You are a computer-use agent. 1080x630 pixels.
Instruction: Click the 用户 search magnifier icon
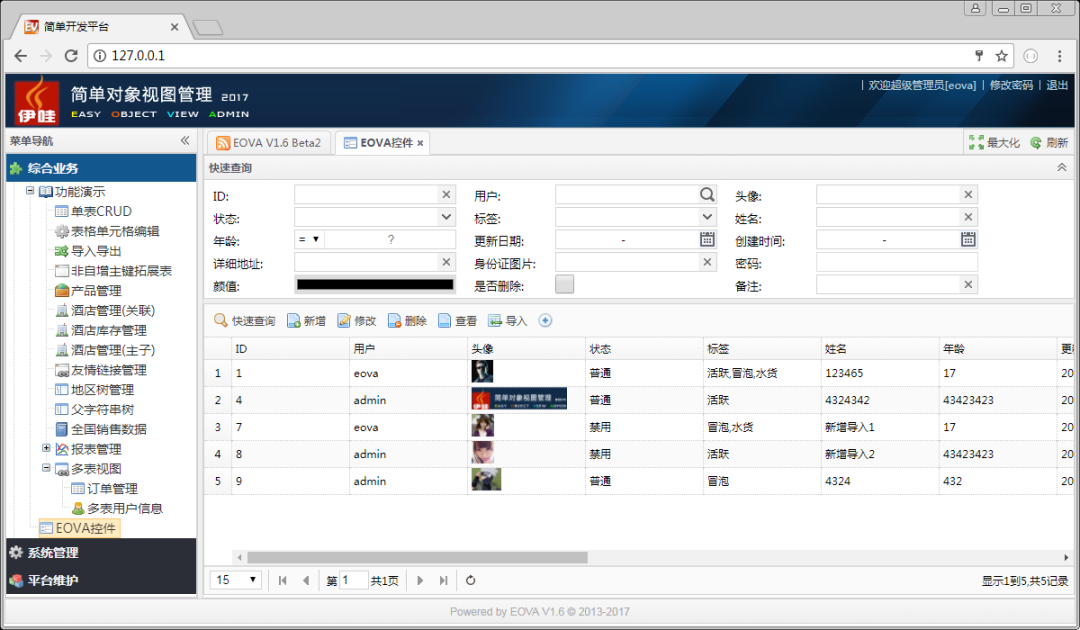tap(707, 195)
